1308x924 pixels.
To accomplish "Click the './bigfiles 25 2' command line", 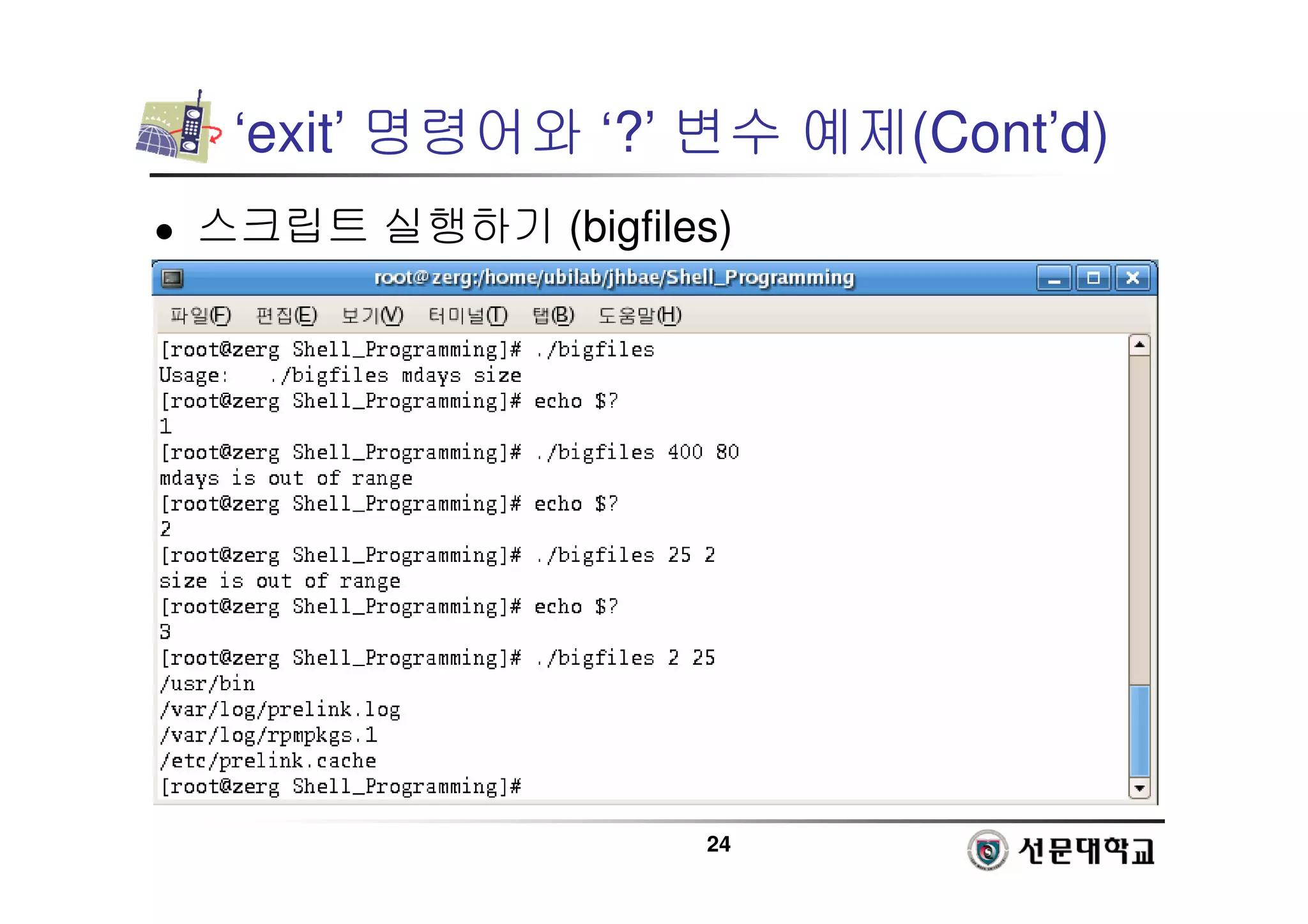I will 437,556.
